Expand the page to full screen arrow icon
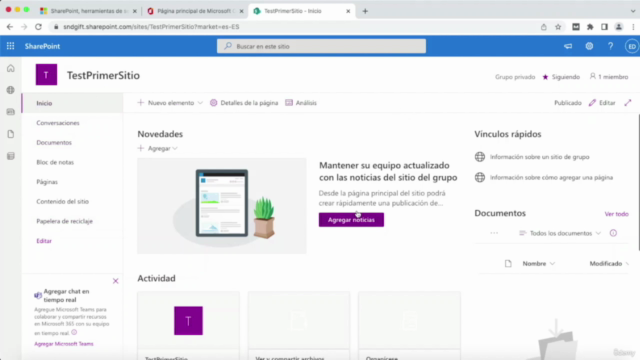Viewport: 640px width, 360px height. click(627, 103)
